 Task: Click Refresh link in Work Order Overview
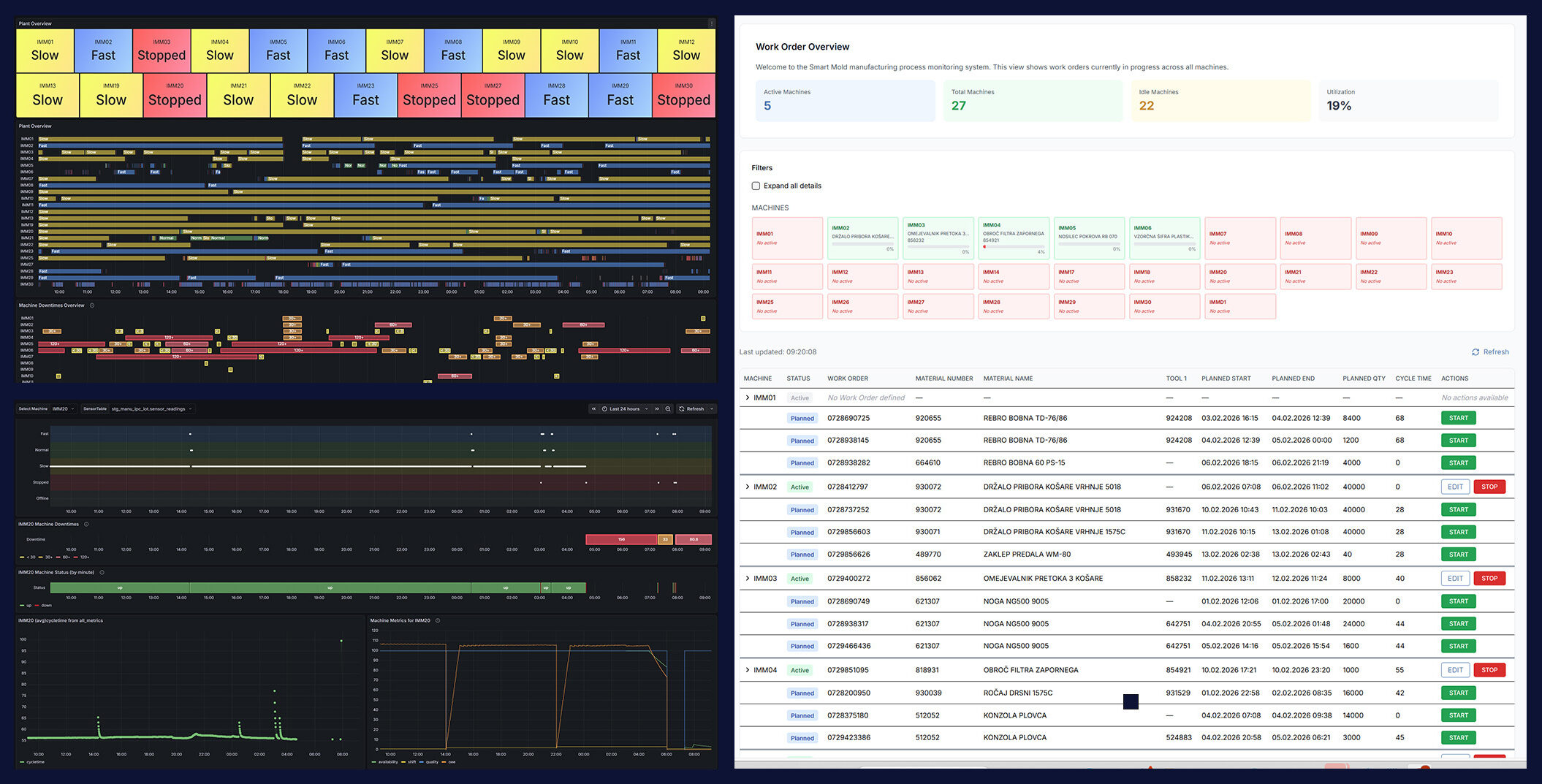pos(1490,352)
